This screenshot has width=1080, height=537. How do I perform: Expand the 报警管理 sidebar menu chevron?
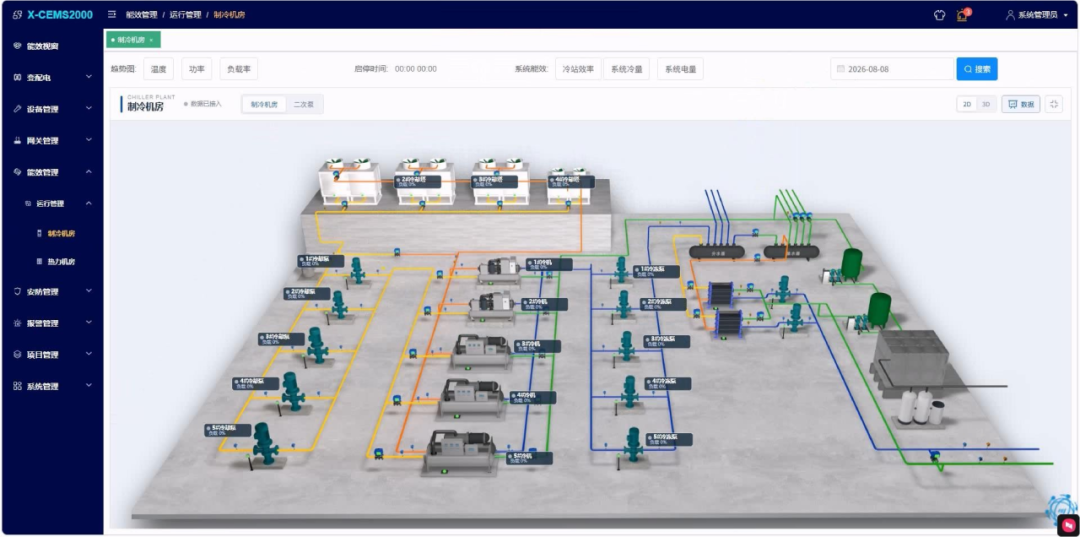click(x=89, y=323)
